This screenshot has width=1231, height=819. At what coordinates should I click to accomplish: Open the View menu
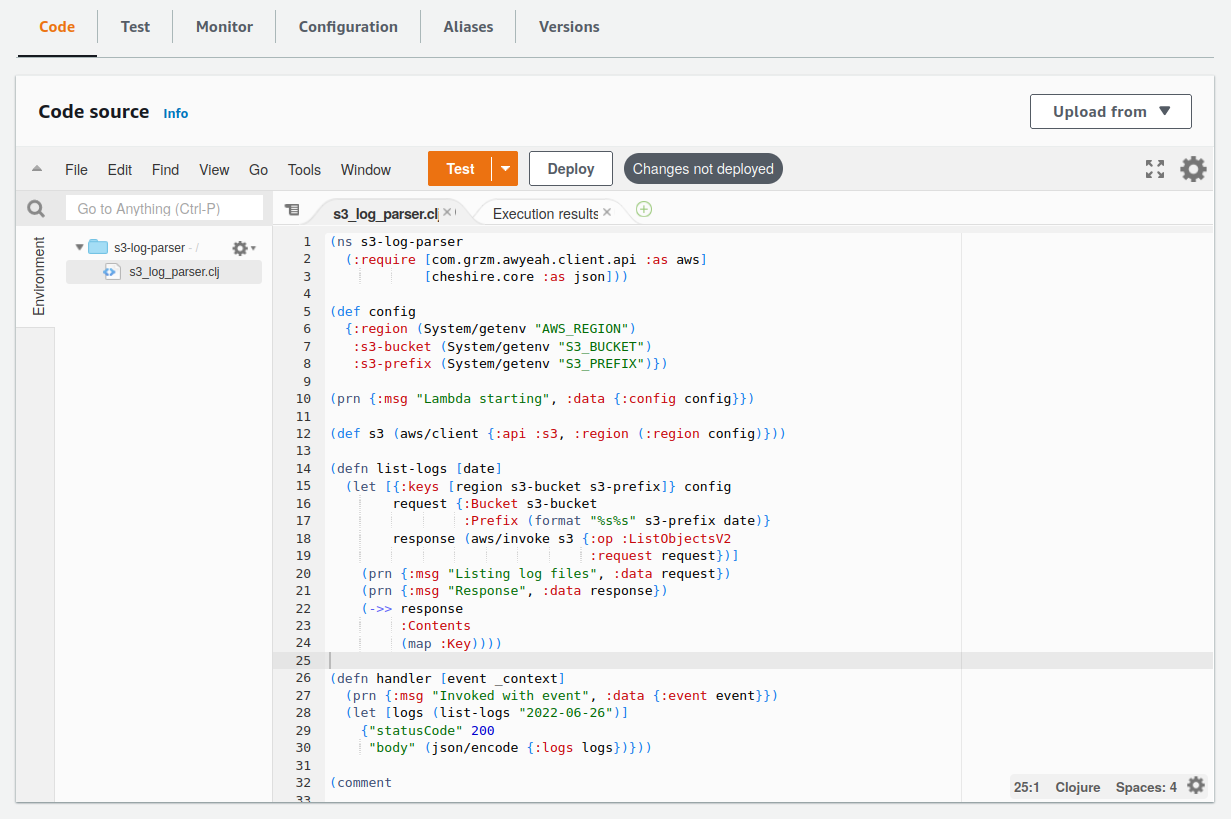(x=214, y=170)
